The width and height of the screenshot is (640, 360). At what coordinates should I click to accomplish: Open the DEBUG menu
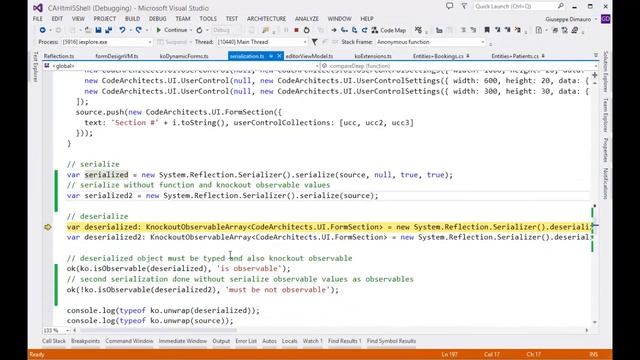(158, 19)
